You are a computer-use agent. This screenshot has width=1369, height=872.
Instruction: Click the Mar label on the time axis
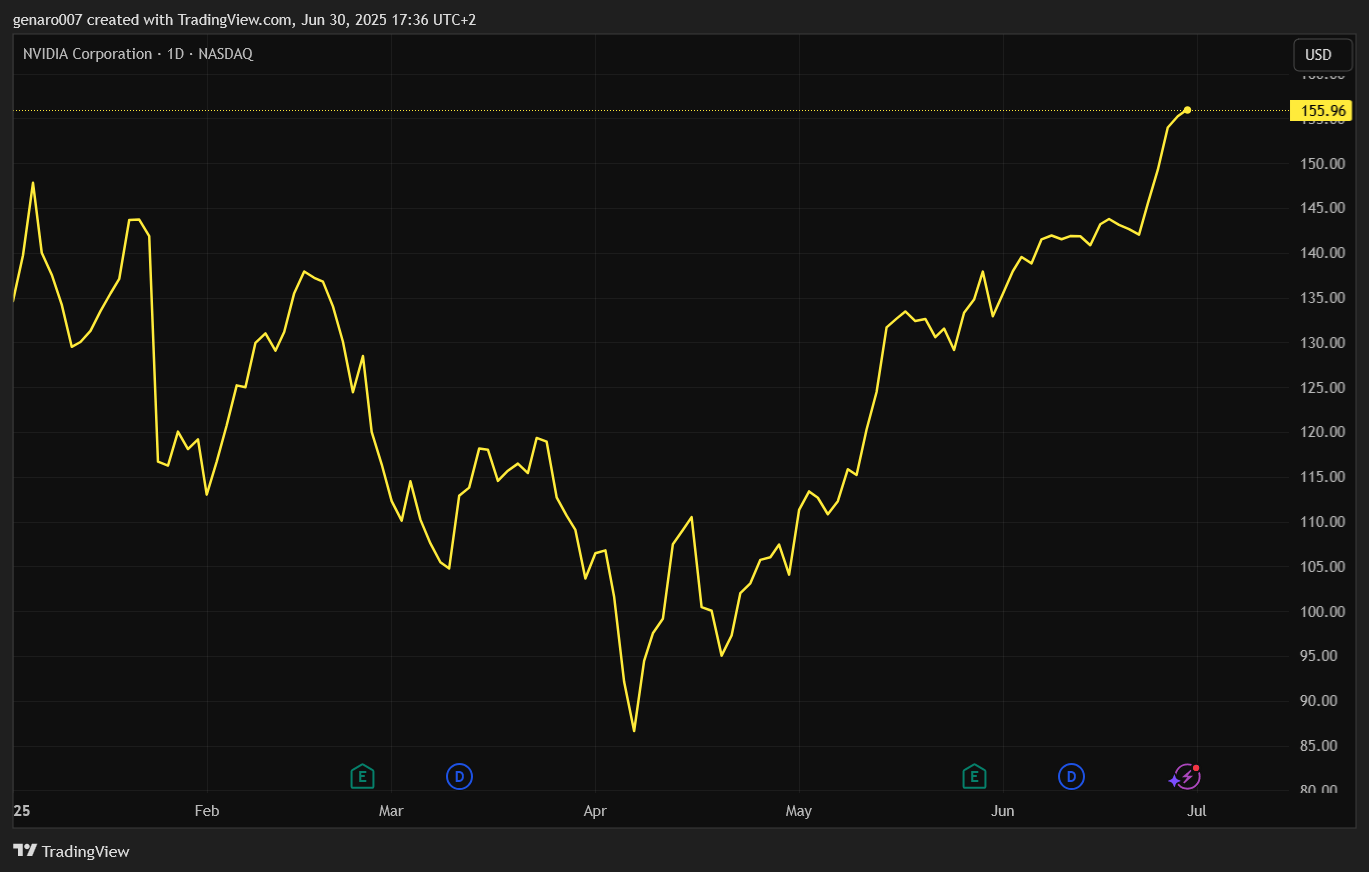pos(391,811)
